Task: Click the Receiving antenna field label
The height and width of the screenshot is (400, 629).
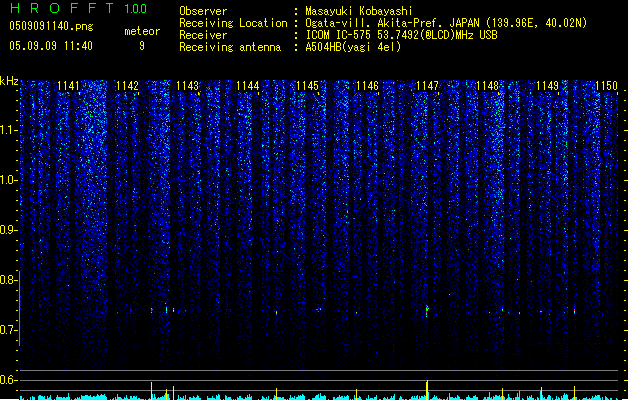Action: coord(230,47)
